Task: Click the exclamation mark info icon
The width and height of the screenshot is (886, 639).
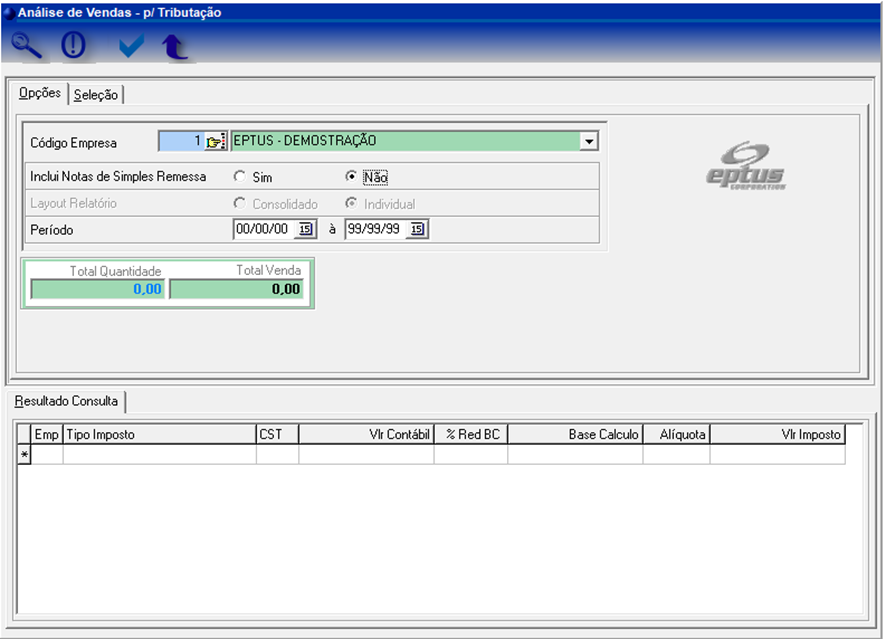Action: click(x=74, y=46)
